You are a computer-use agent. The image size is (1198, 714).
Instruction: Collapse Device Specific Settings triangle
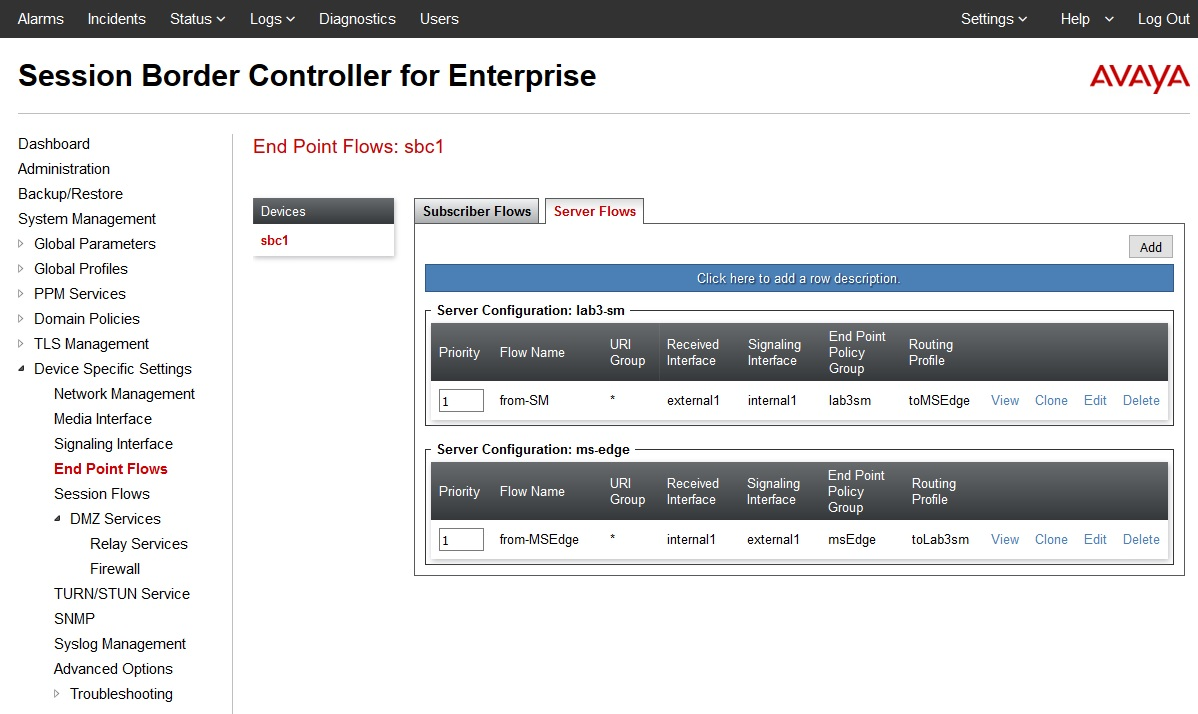(21, 369)
